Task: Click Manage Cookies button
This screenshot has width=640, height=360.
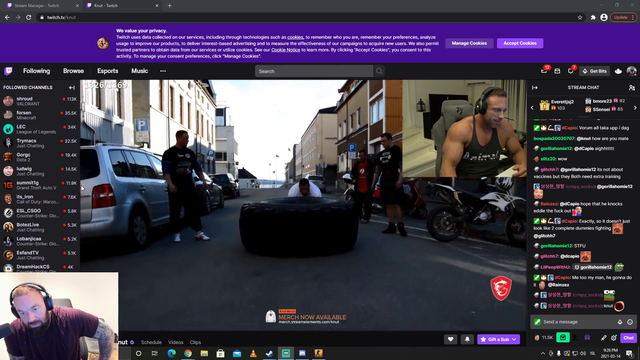Action: [469, 43]
